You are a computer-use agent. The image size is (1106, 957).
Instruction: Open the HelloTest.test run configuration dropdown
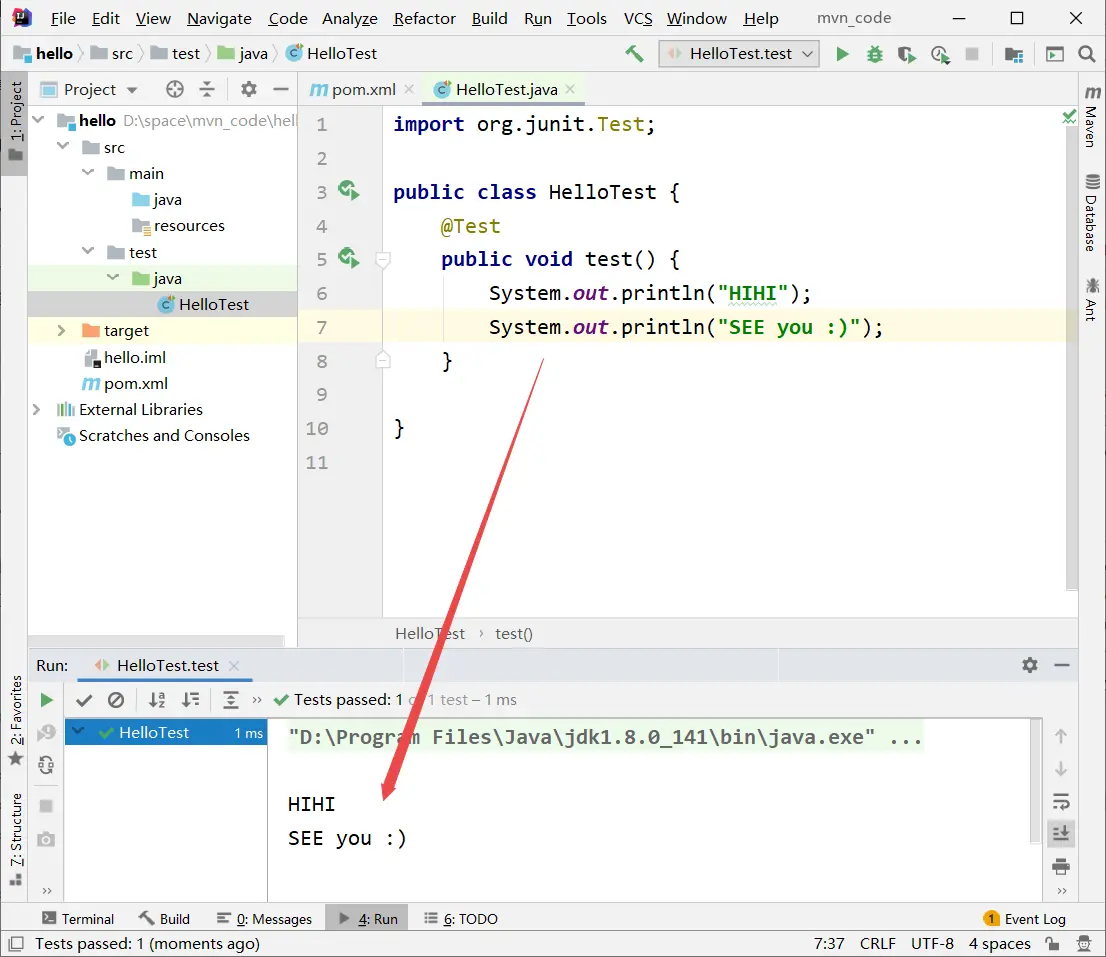739,54
